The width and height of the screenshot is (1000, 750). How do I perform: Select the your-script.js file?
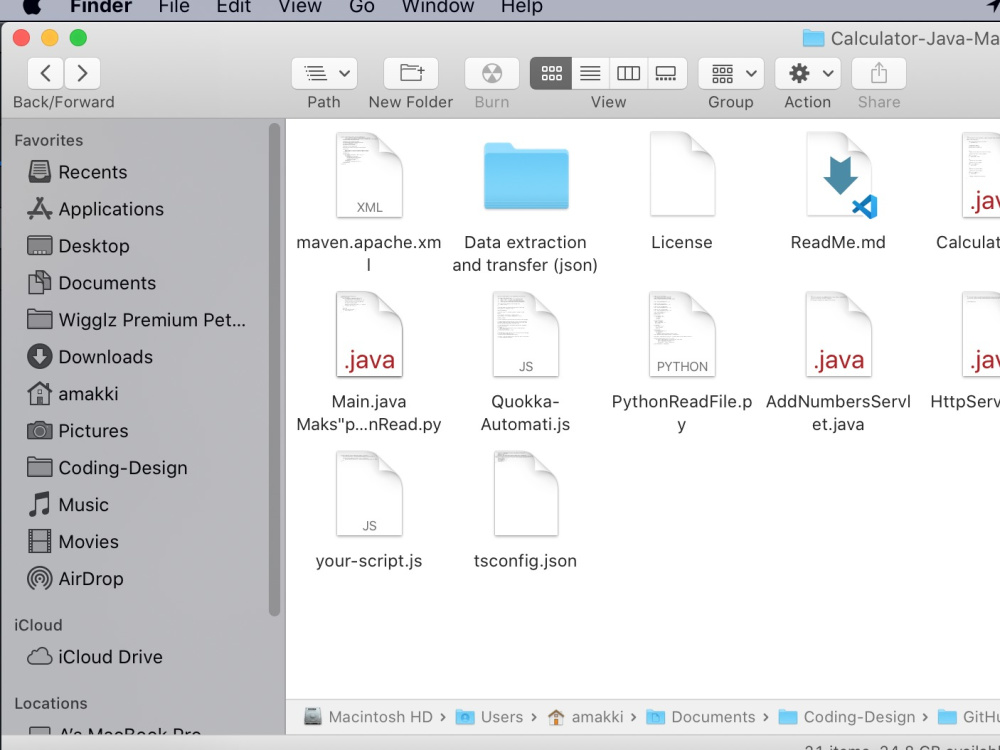369,494
